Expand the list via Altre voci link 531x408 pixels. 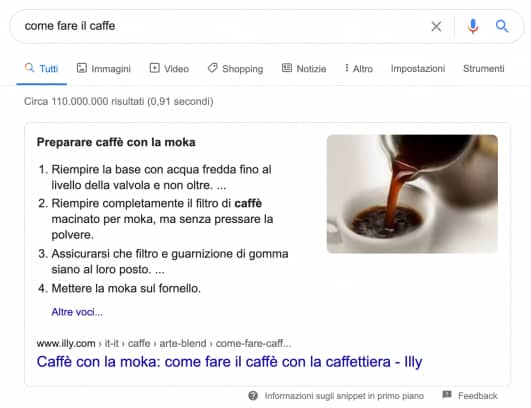pyautogui.click(x=77, y=312)
